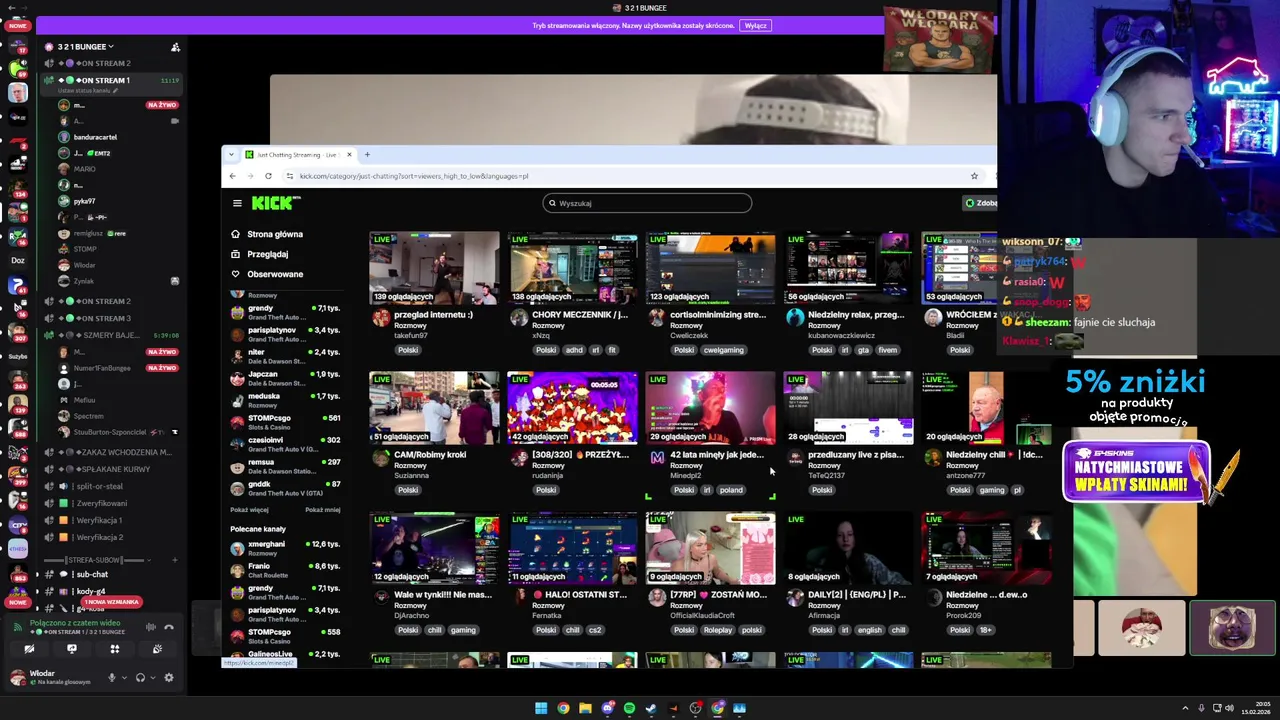Click Minedpl2 channel avatar icon
Screen dimensions: 1280x720
657,458
